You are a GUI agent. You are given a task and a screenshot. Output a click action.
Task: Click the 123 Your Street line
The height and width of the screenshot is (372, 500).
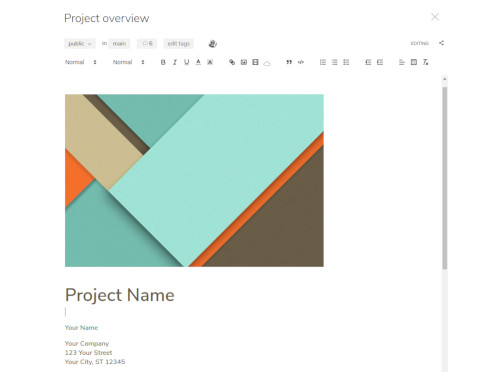(88, 353)
